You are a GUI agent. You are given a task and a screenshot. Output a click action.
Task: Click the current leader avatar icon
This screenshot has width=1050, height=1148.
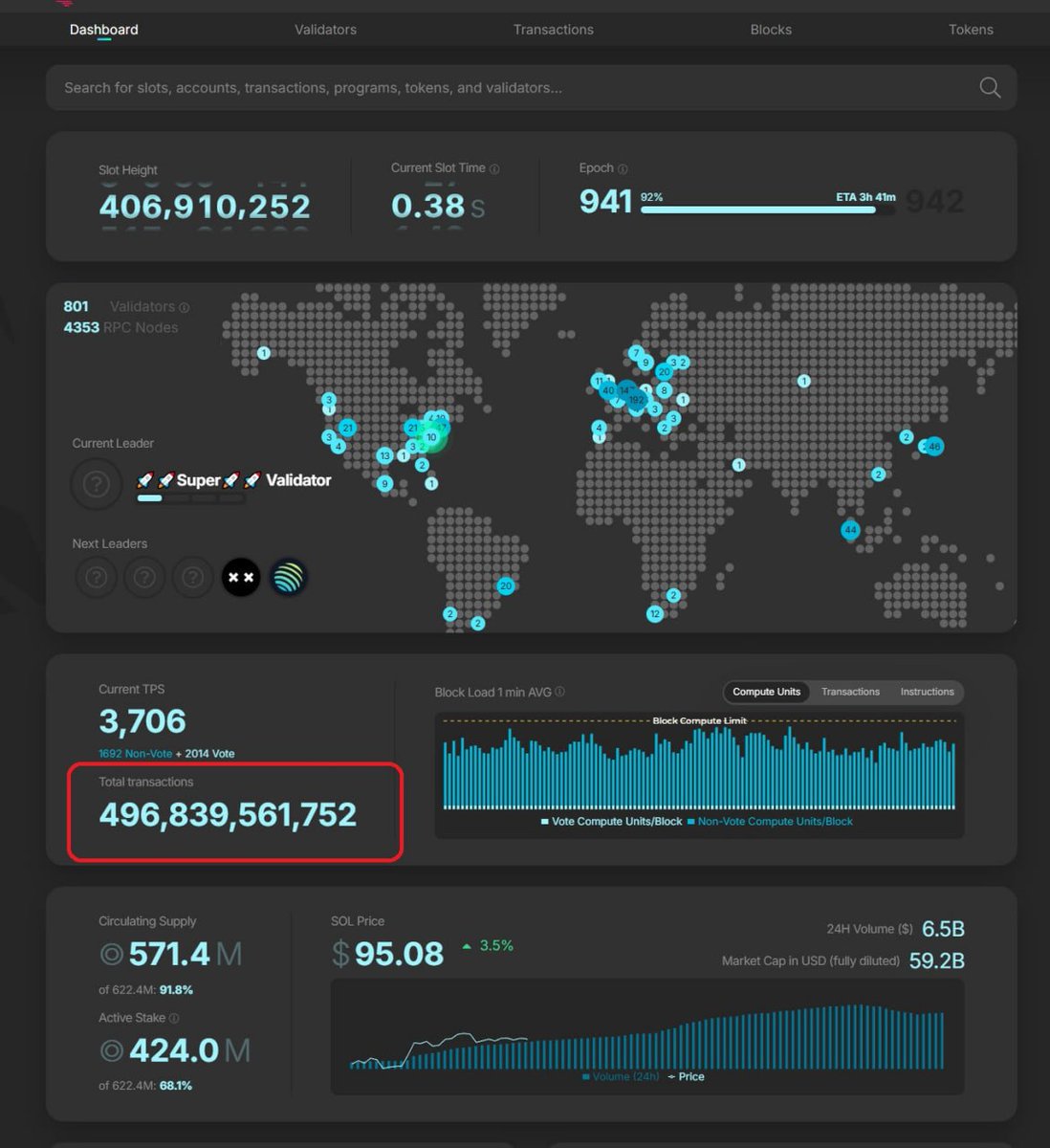click(x=96, y=484)
